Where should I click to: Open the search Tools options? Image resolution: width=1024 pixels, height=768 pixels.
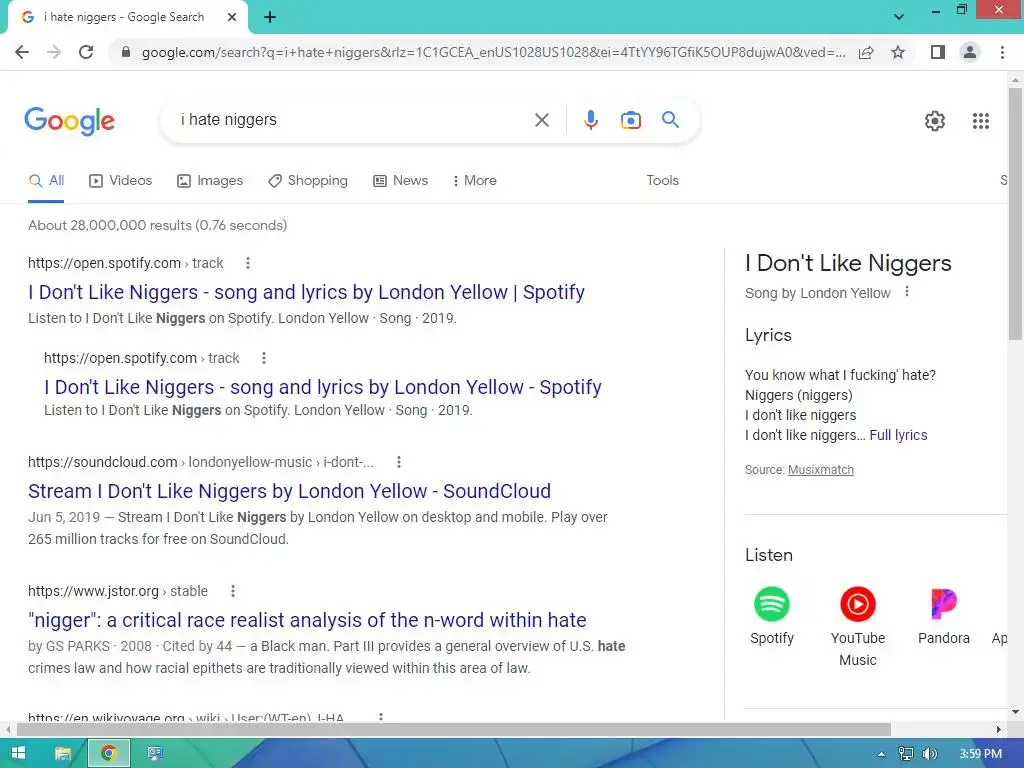coord(662,181)
